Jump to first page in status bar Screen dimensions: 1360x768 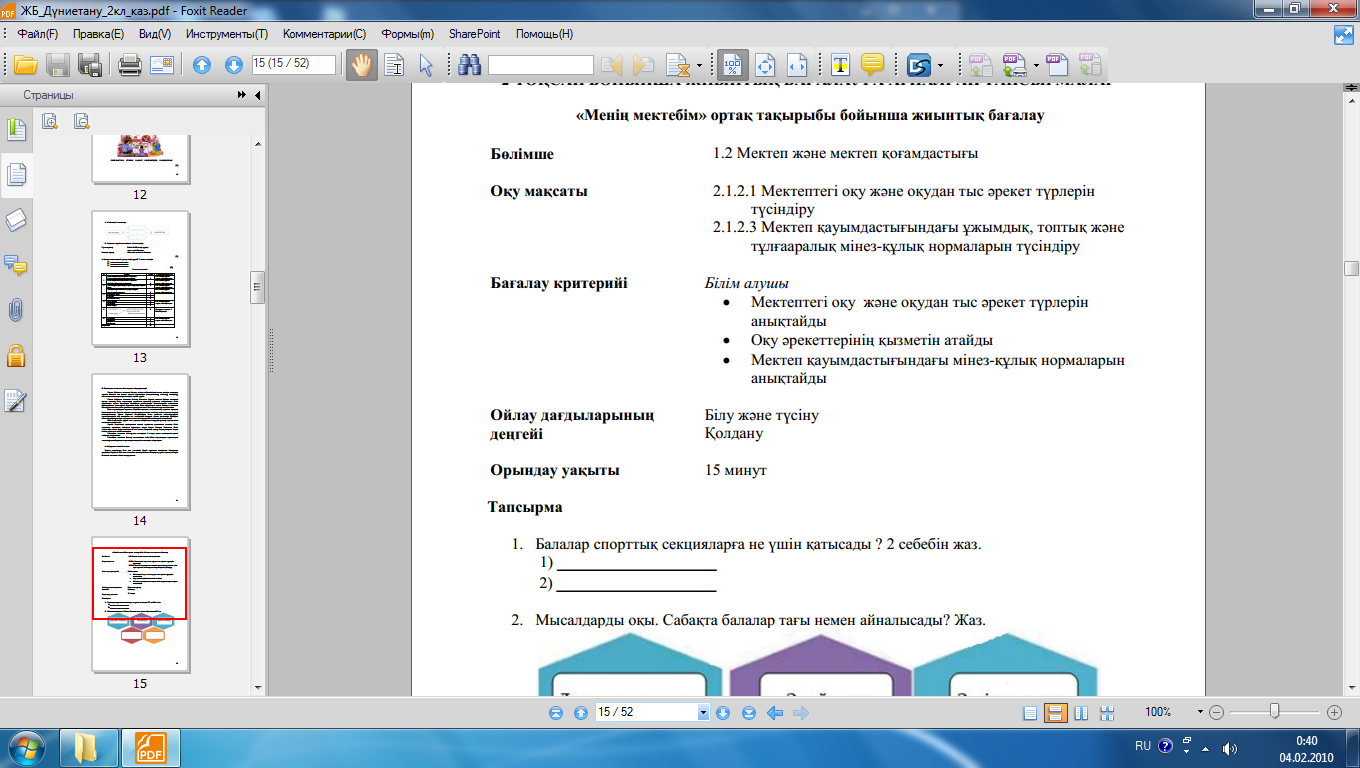click(556, 713)
